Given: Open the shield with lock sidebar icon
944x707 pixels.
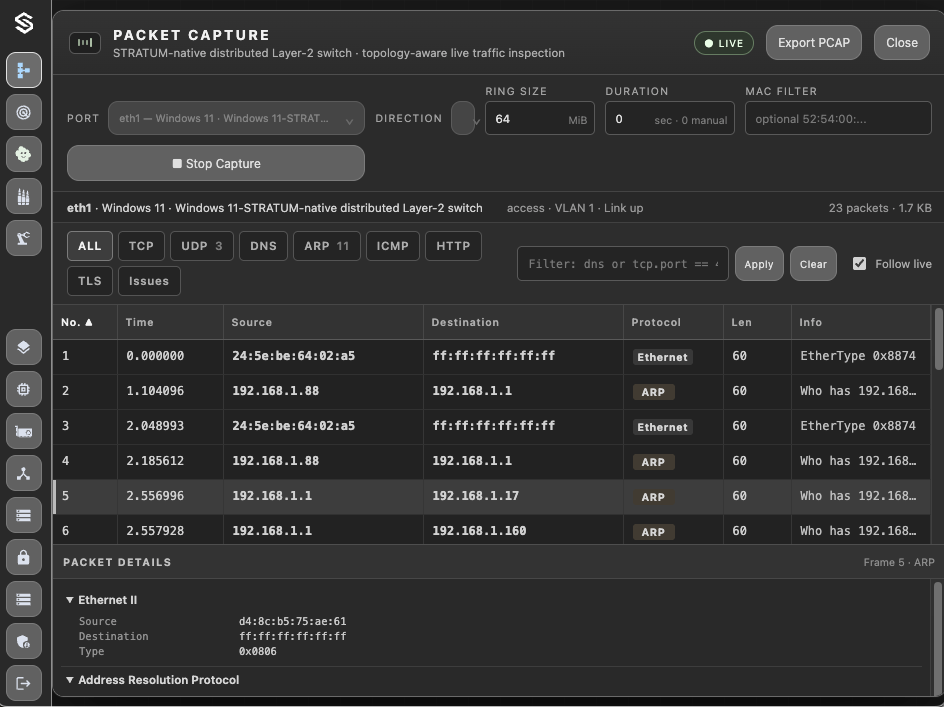Looking at the screenshot, I should 24,641.
